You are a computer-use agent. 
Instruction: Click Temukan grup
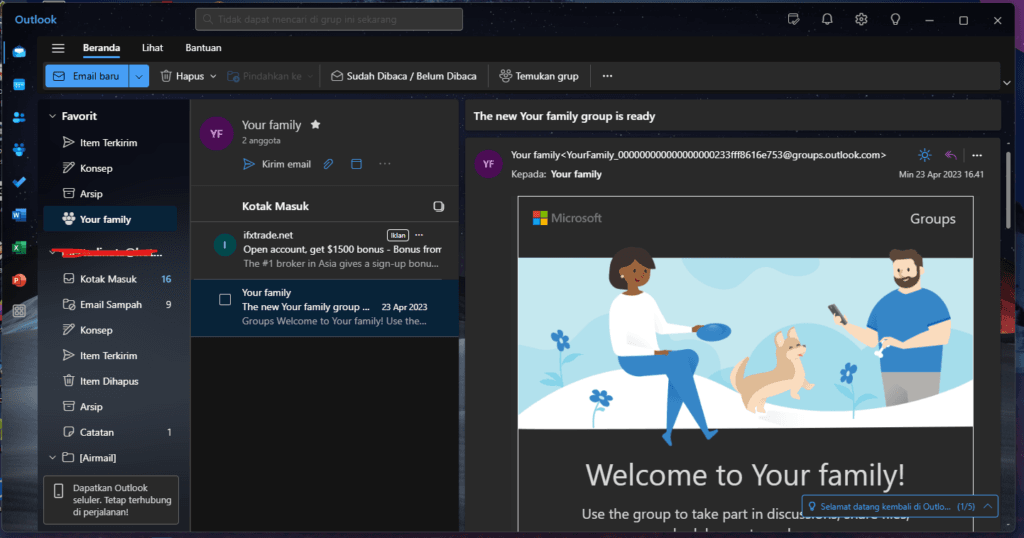point(539,76)
